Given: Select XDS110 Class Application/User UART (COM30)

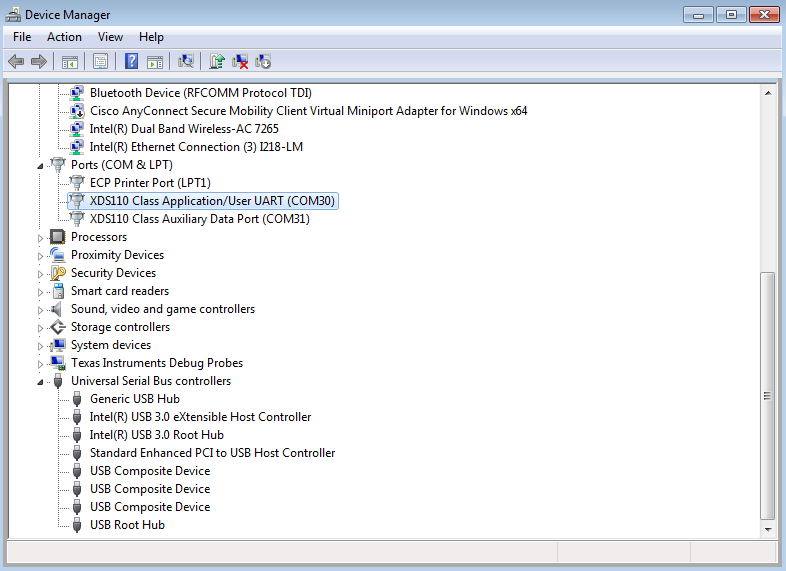Looking at the screenshot, I should (x=212, y=201).
